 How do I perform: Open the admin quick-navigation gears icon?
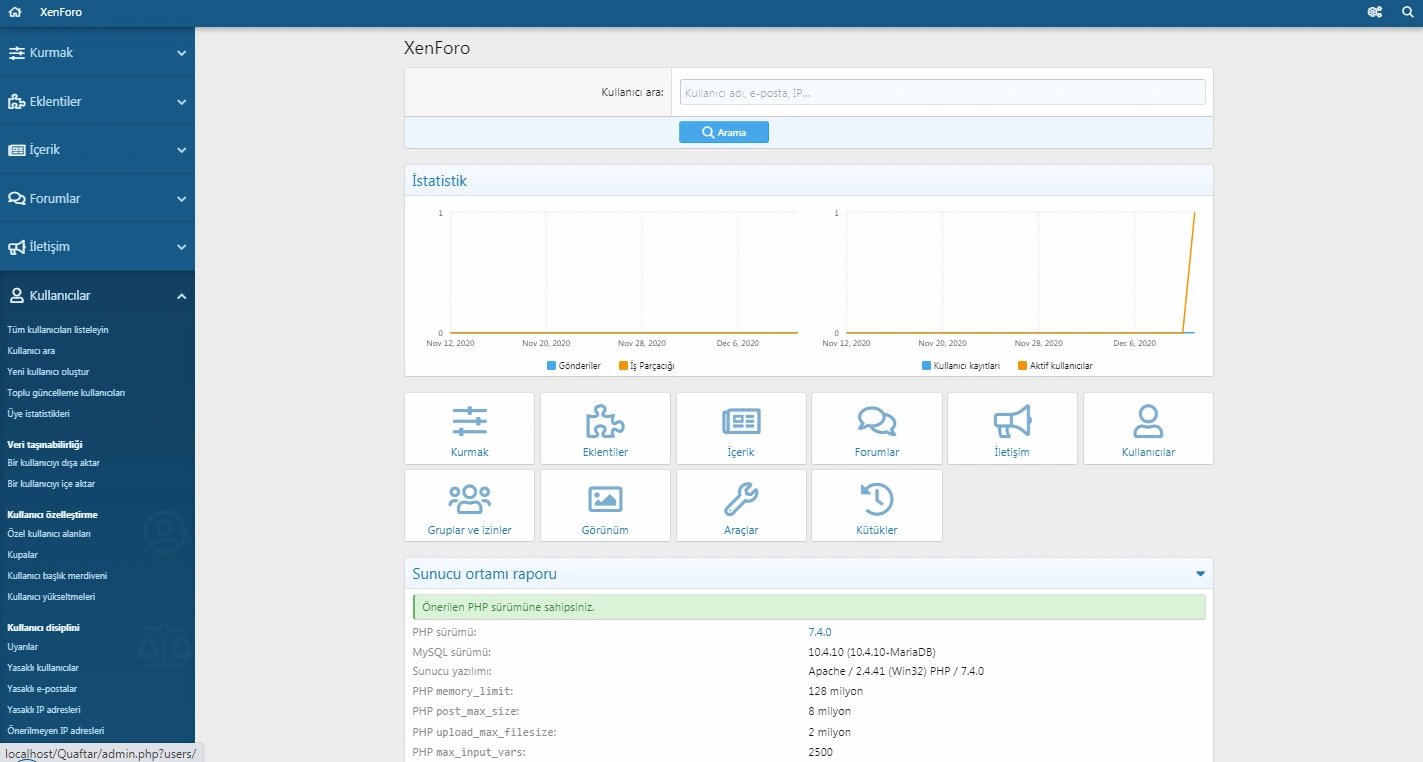point(1375,13)
